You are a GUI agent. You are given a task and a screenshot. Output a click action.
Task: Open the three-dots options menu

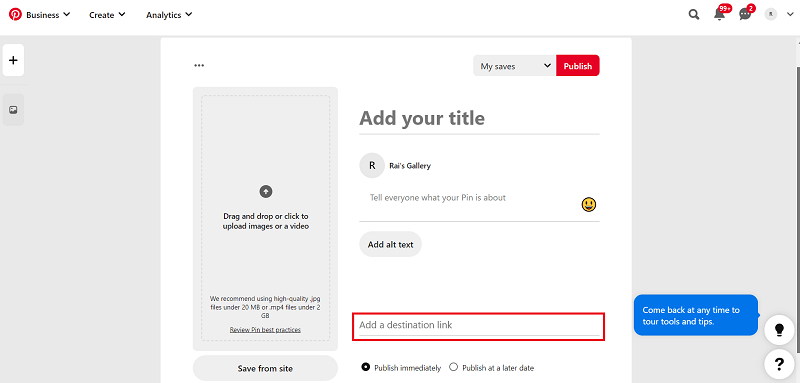point(199,65)
